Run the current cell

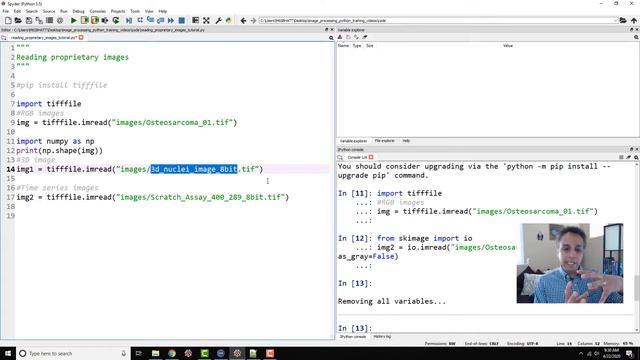[x=84, y=20]
